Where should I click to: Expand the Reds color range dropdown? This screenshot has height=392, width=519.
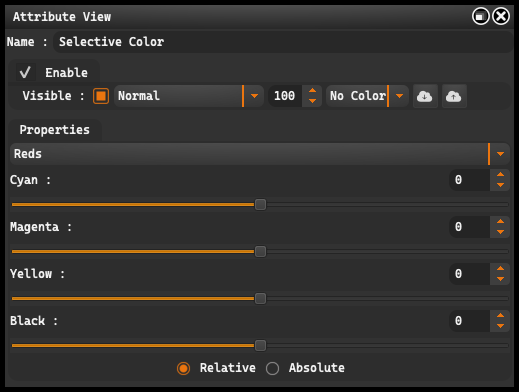click(x=260, y=154)
